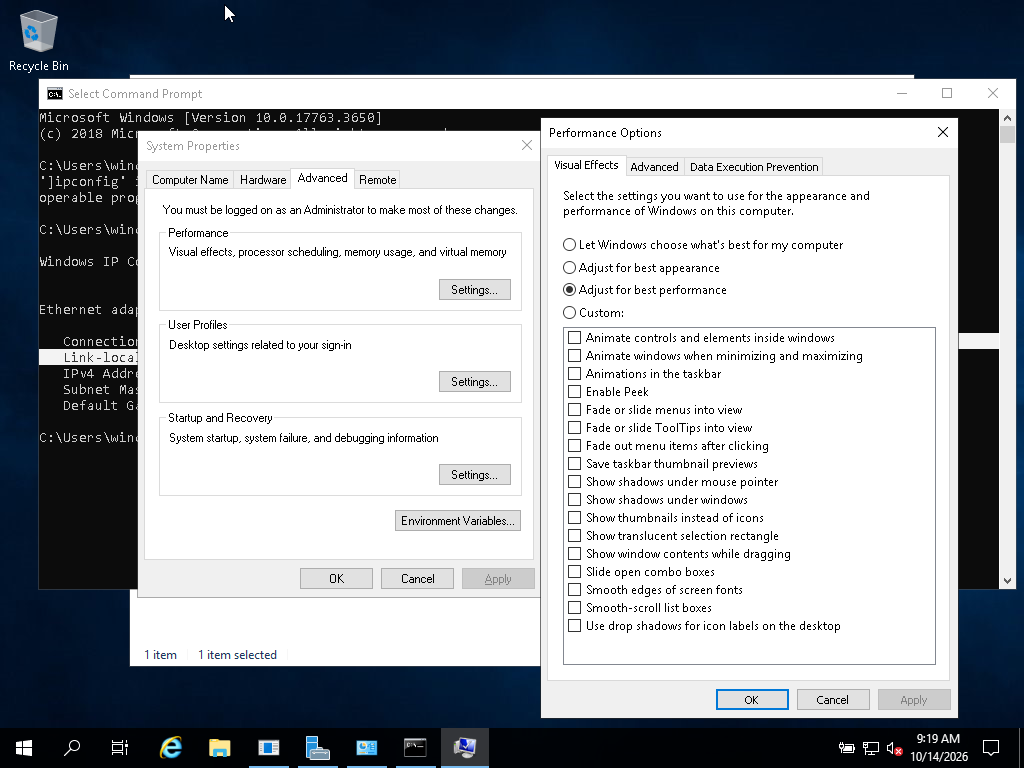Open Advanced tab in System Properties
Viewport: 1024px width, 768px height.
[x=323, y=178]
